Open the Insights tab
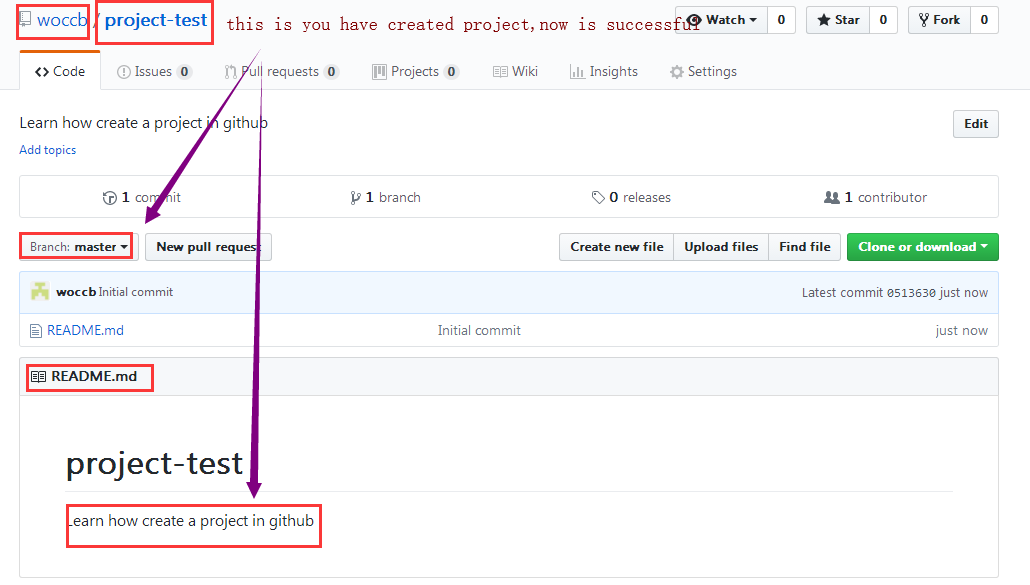The image size is (1030, 585). pos(604,72)
